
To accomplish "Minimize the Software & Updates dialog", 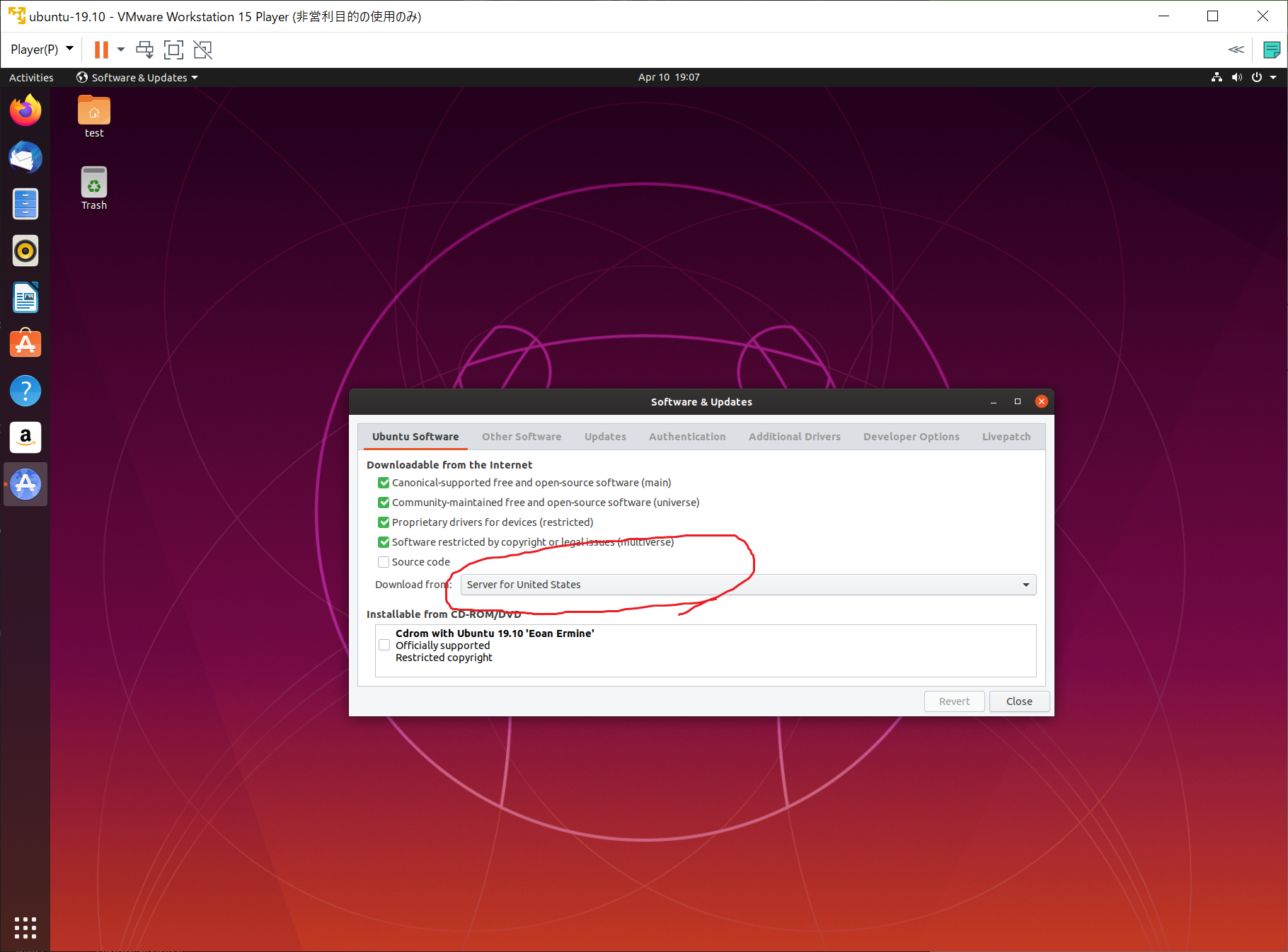I will [994, 401].
